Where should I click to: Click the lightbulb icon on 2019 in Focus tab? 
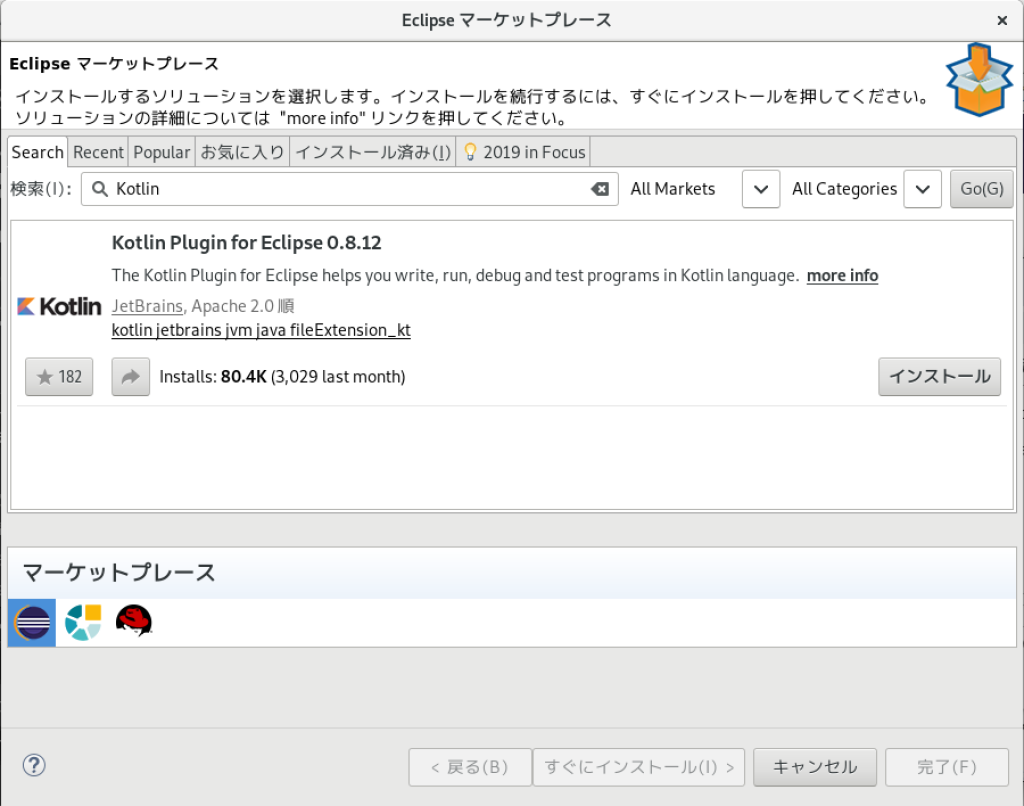470,152
